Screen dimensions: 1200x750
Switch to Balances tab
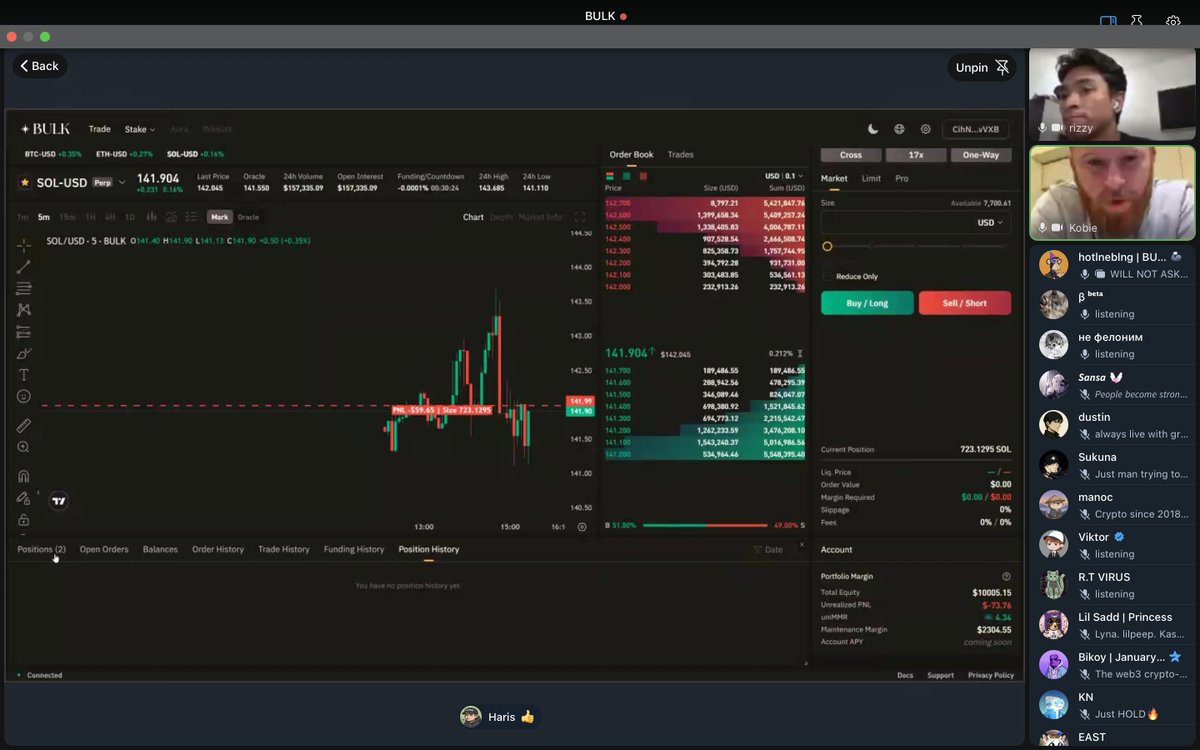pyautogui.click(x=160, y=549)
